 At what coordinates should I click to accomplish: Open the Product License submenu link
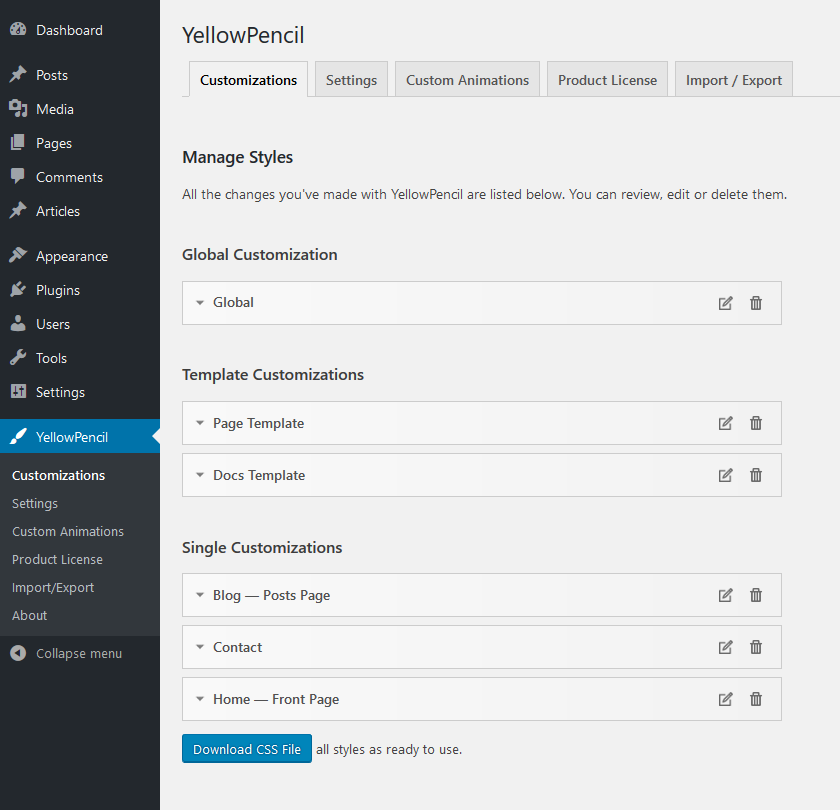[57, 559]
